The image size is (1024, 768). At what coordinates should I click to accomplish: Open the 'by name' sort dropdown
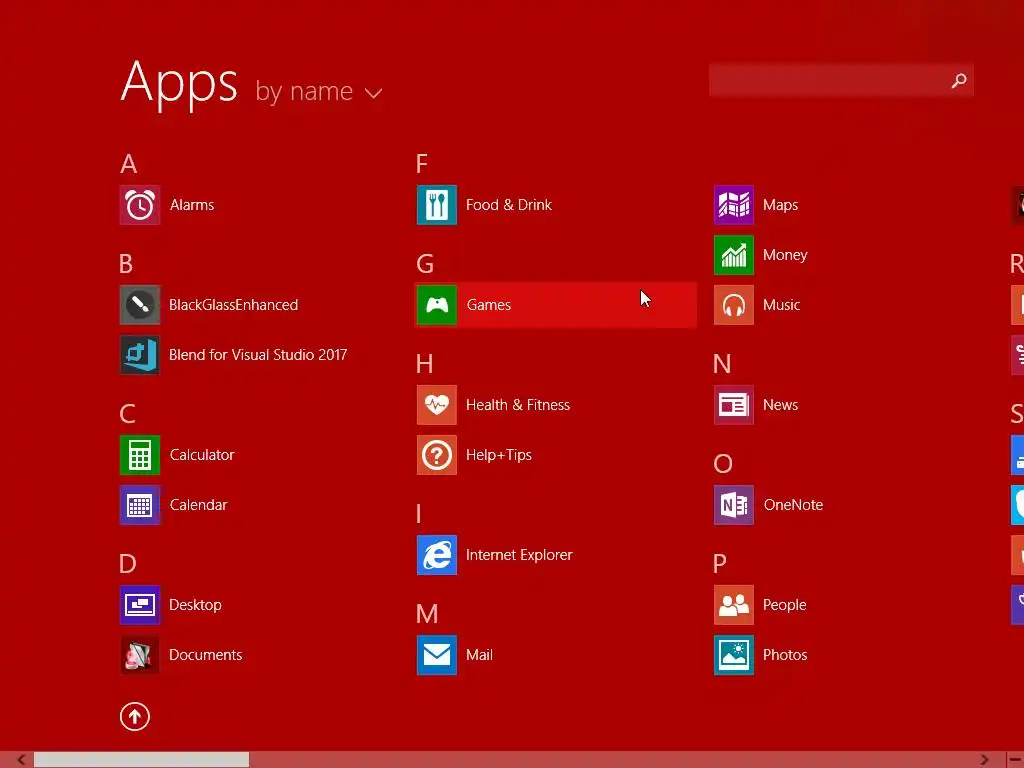(x=319, y=91)
